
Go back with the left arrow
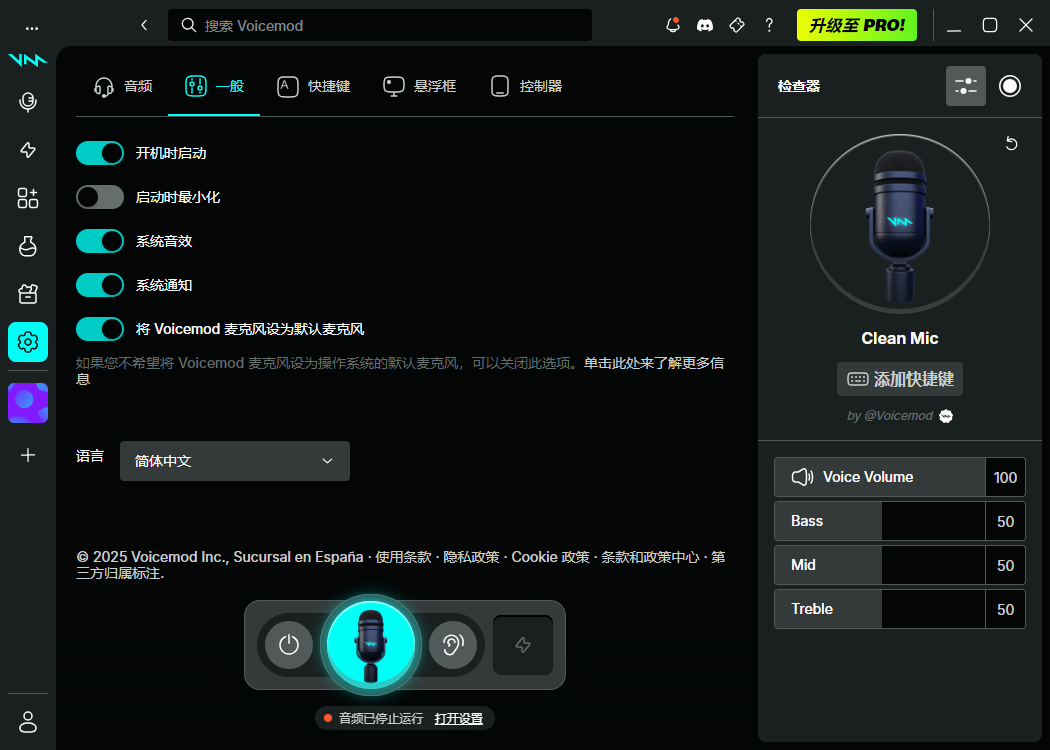(144, 25)
